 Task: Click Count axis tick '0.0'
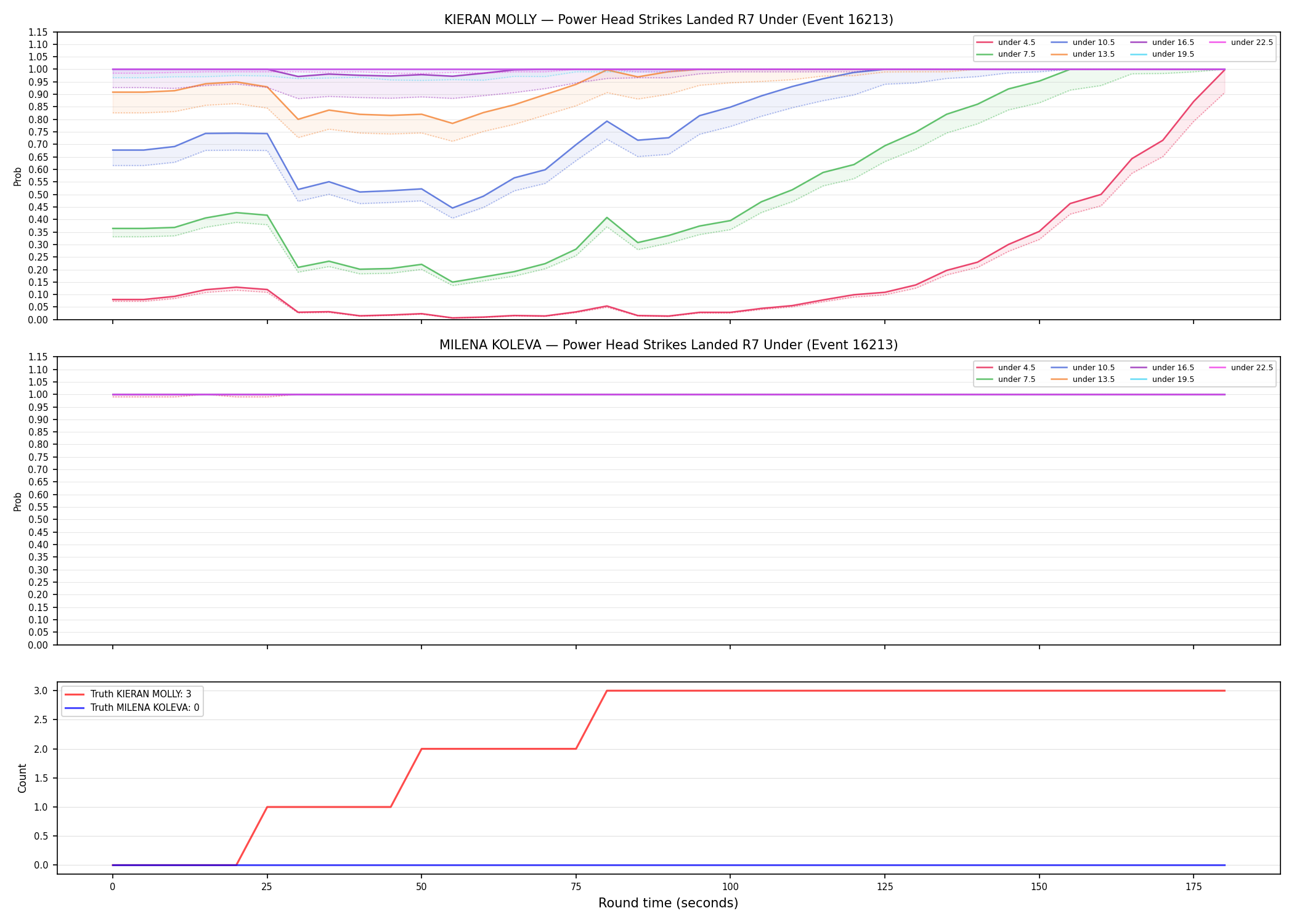pos(41,865)
